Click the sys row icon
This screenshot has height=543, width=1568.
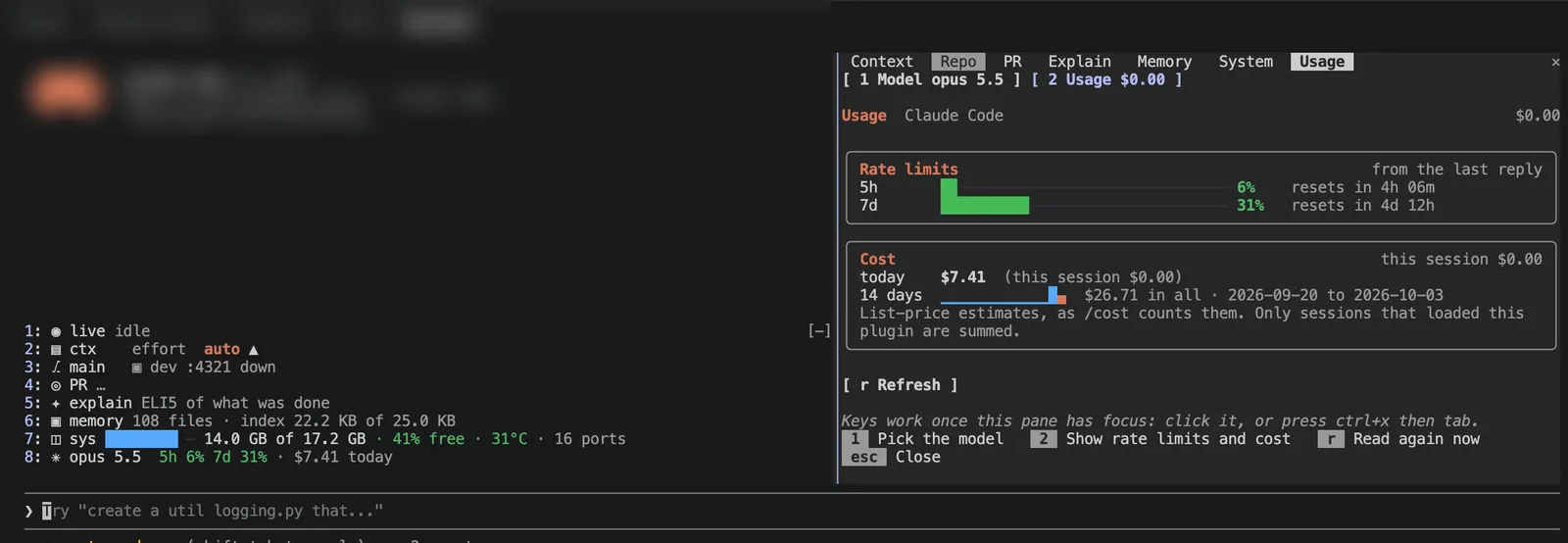coord(56,439)
